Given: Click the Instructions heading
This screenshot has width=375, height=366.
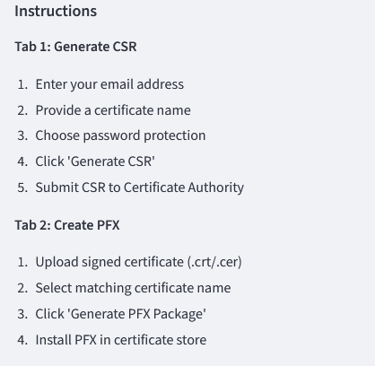Looking at the screenshot, I should click(56, 11).
